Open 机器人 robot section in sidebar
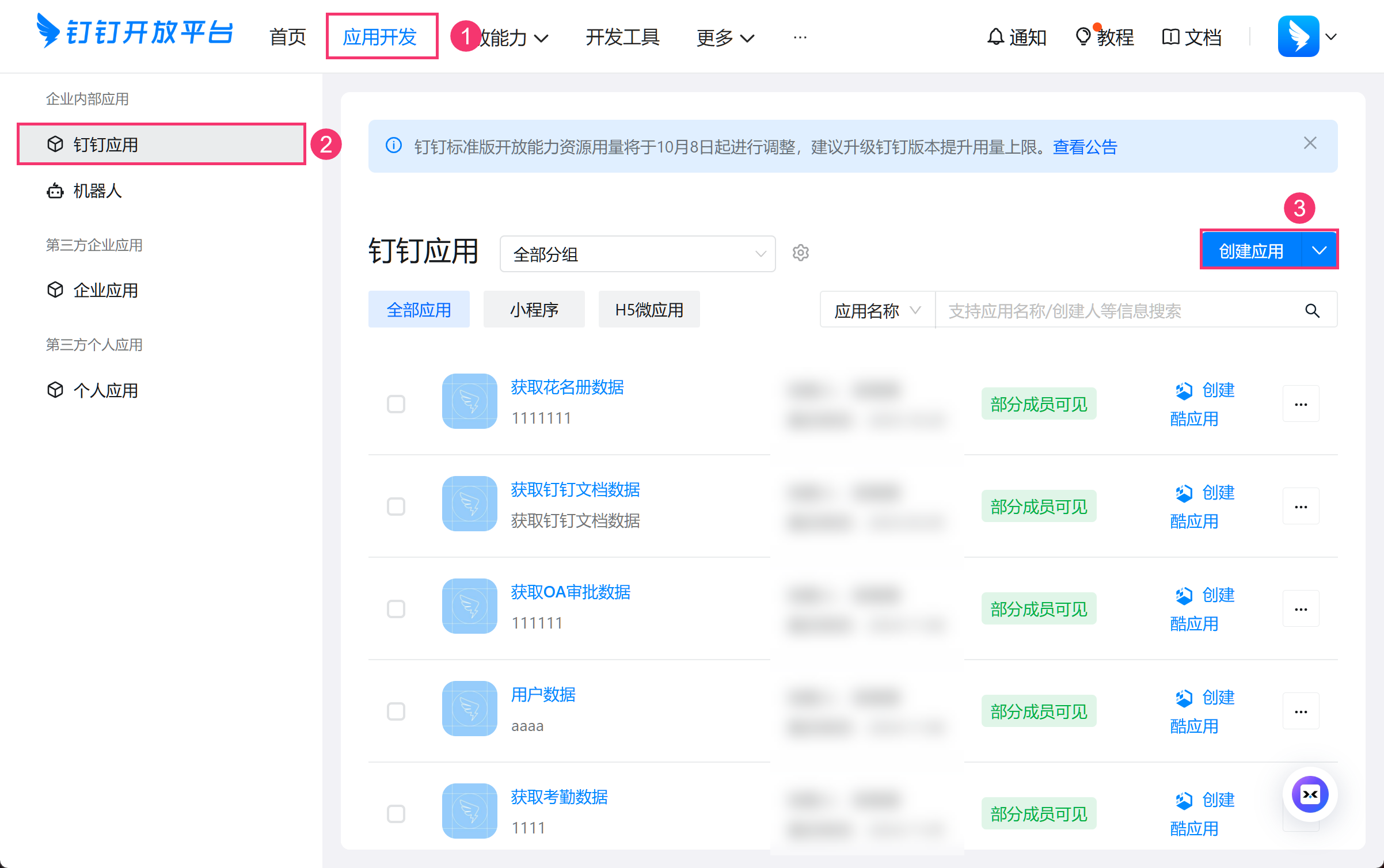 point(97,191)
